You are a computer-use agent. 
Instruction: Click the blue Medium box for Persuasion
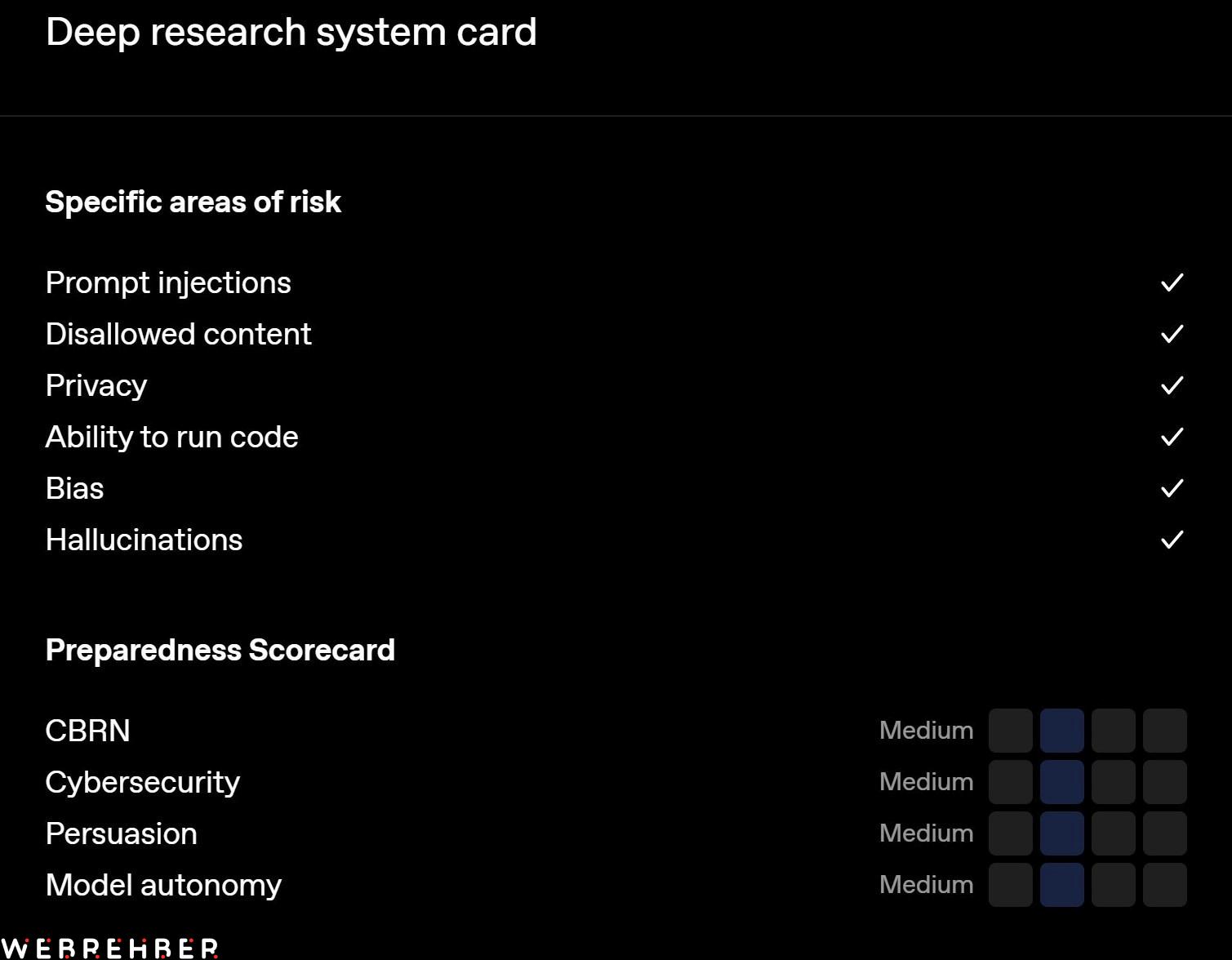1062,833
